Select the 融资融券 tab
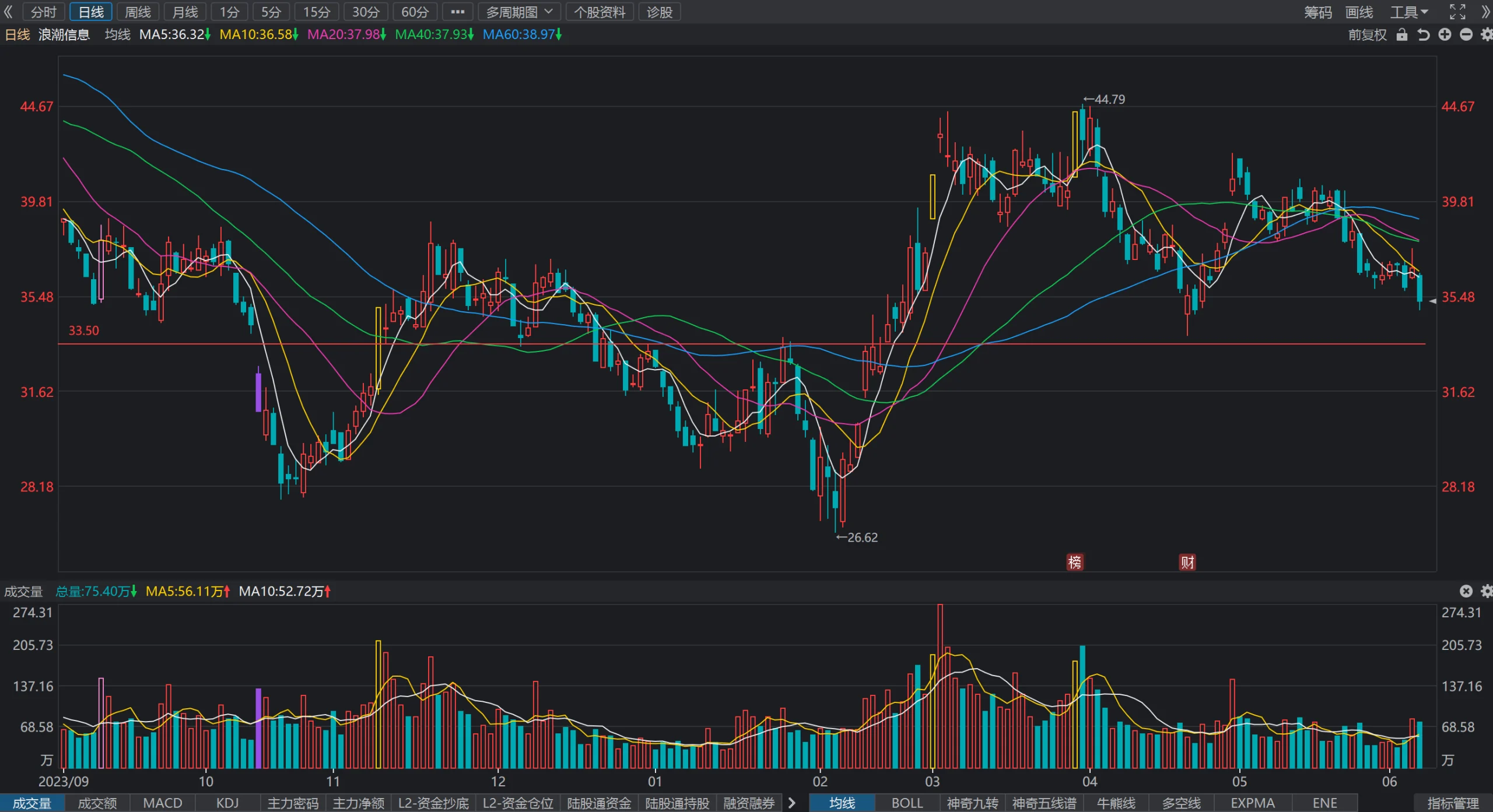 pos(749,803)
